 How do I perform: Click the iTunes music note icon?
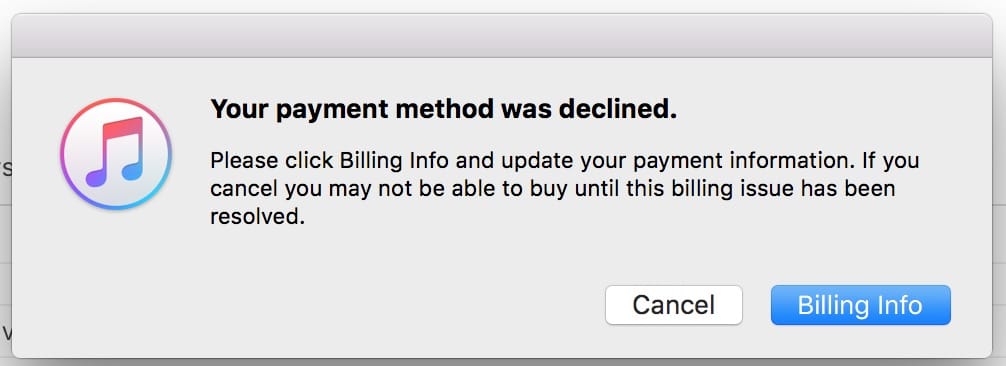[116, 154]
